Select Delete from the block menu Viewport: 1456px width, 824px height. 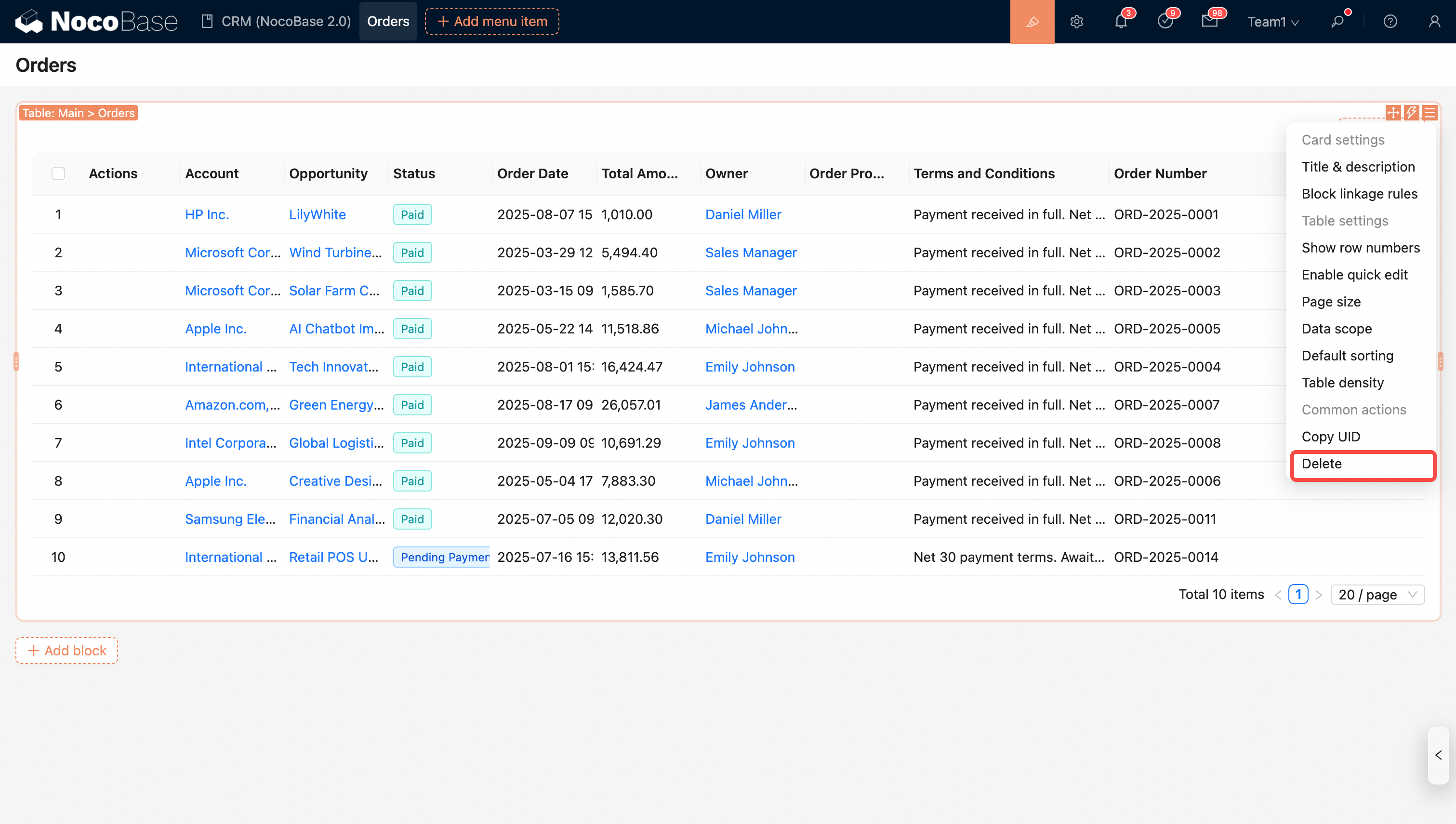click(x=1322, y=464)
